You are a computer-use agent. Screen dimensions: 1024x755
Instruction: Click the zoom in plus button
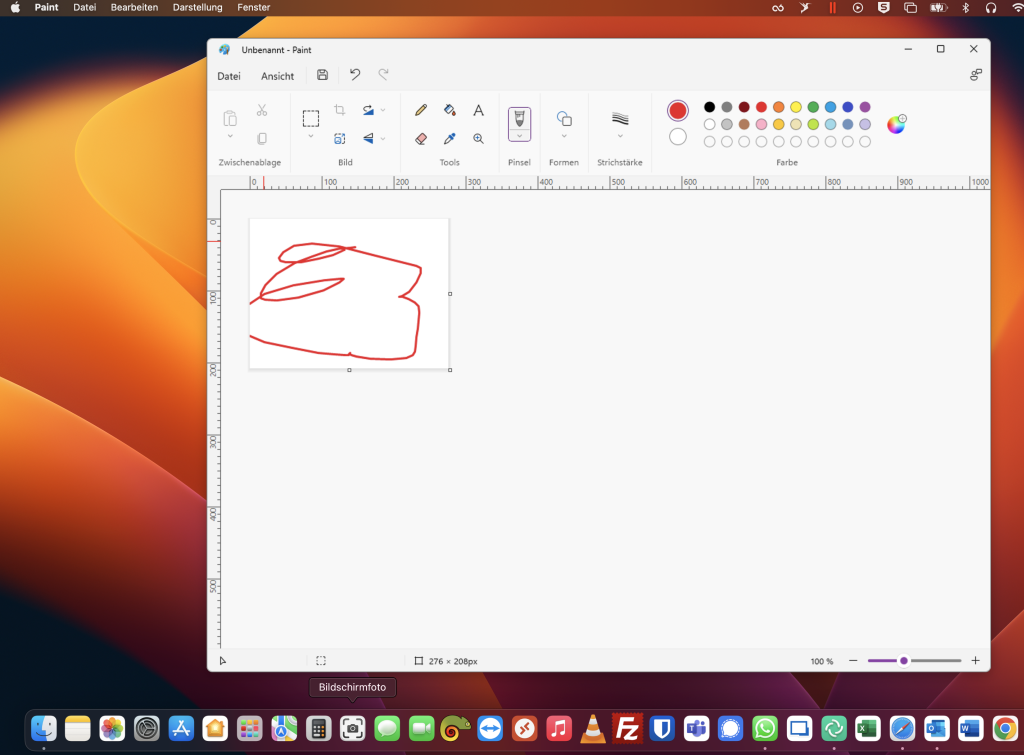[x=975, y=661]
